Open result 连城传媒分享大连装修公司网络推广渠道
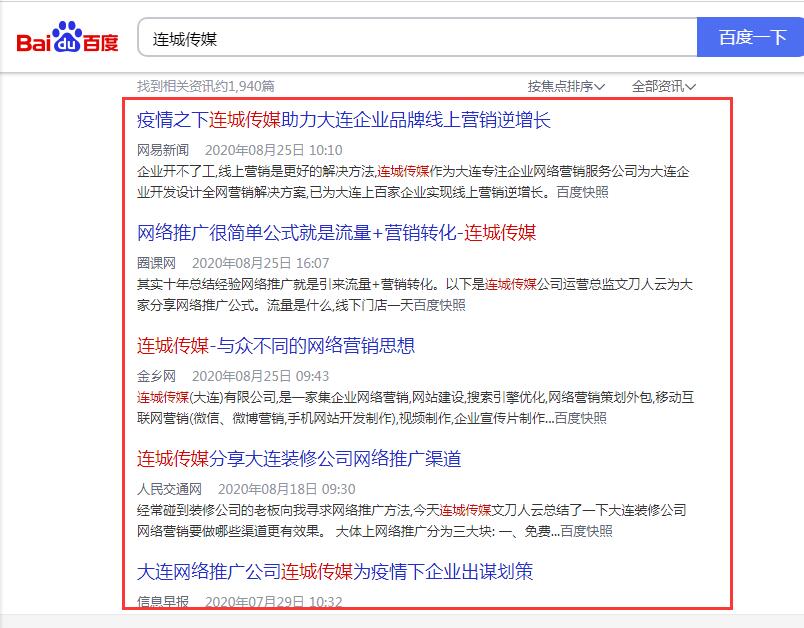Image resolution: width=804 pixels, height=628 pixels. (299, 458)
